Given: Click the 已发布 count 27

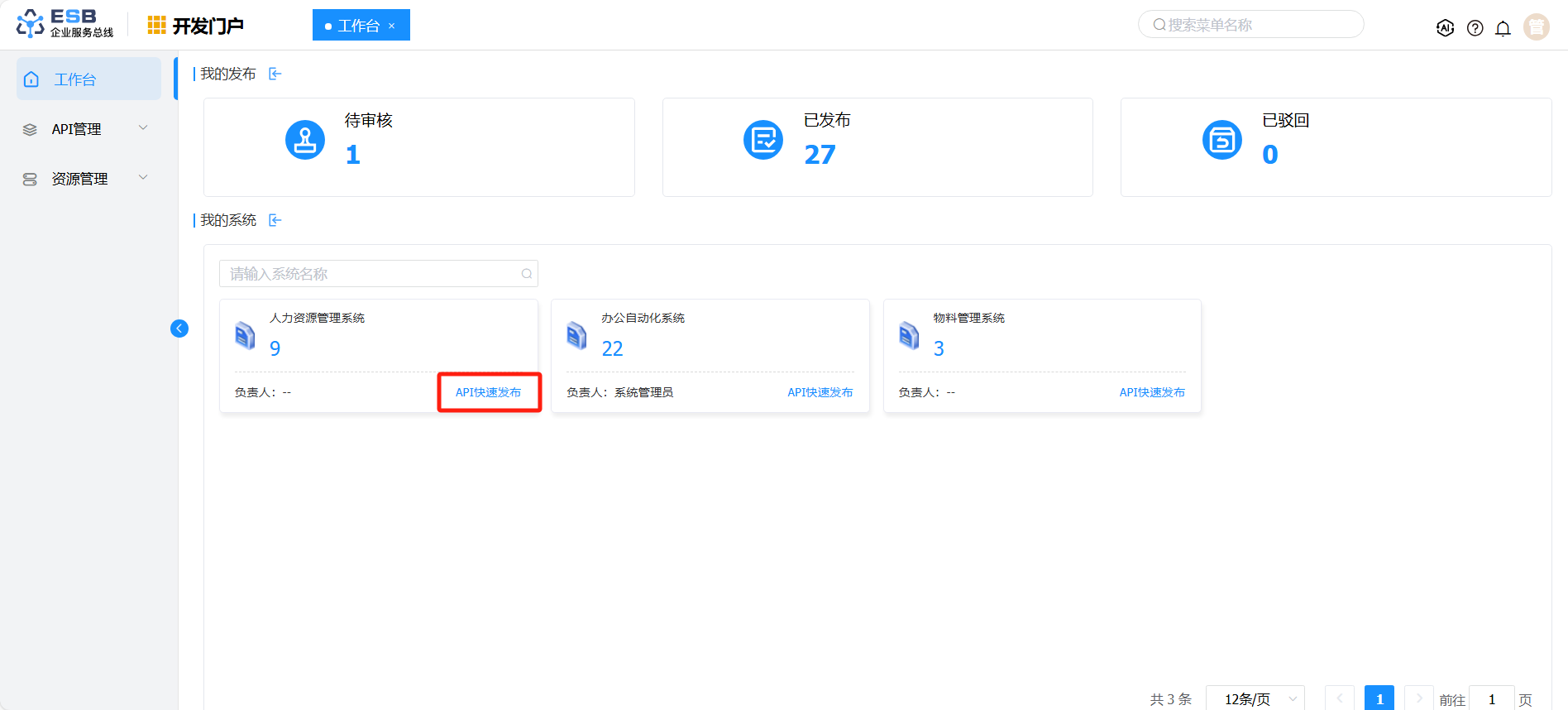Looking at the screenshot, I should click(x=820, y=155).
